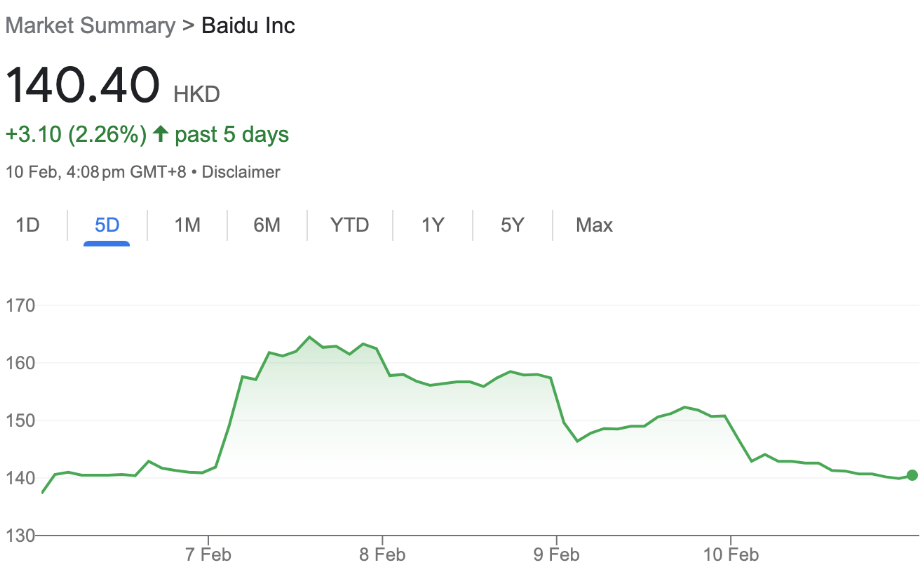This screenshot has width=924, height=566.
Task: Open the Disclaimer link
Action: point(240,172)
